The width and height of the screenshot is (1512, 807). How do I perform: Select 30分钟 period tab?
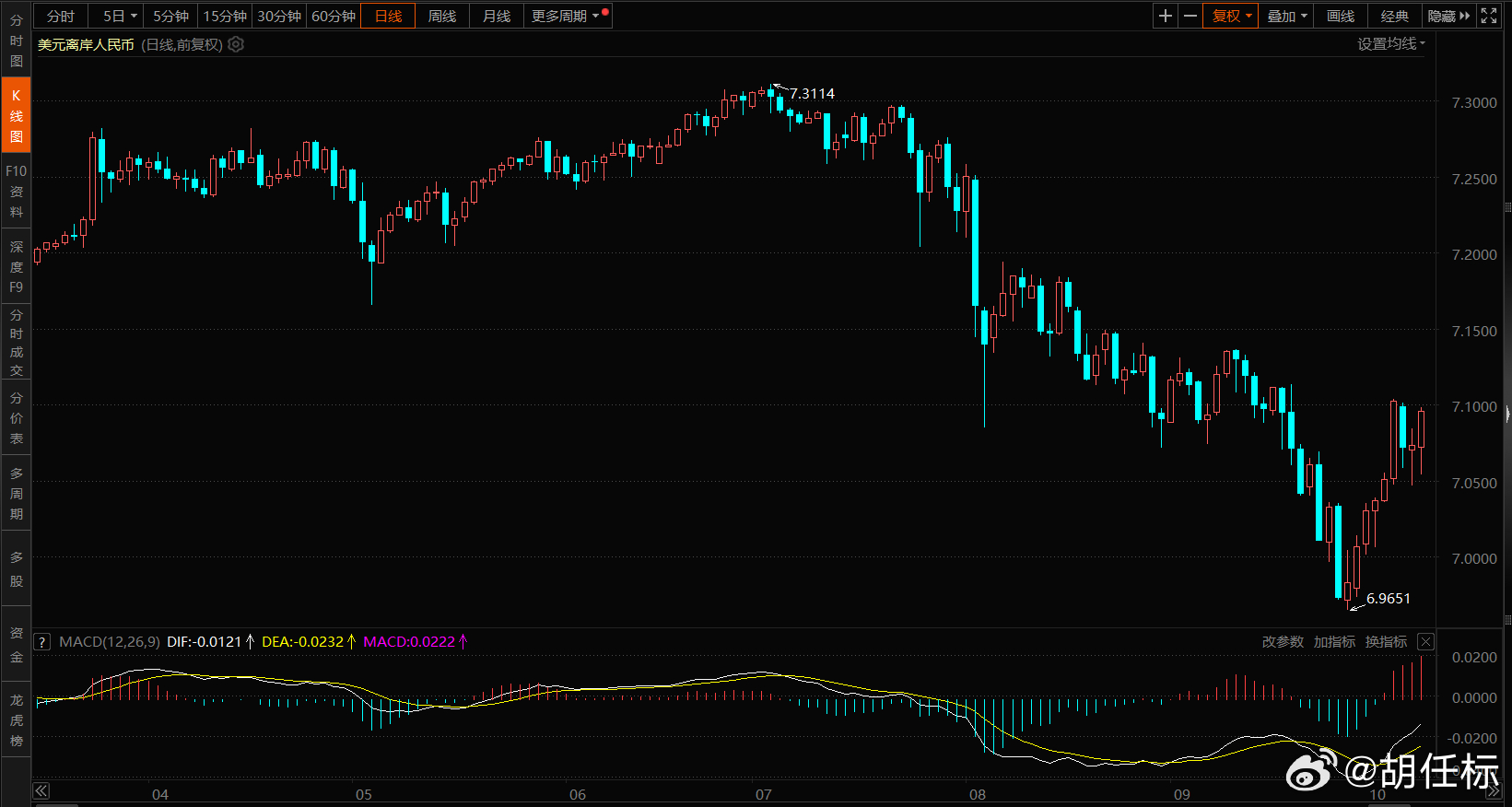tap(279, 16)
